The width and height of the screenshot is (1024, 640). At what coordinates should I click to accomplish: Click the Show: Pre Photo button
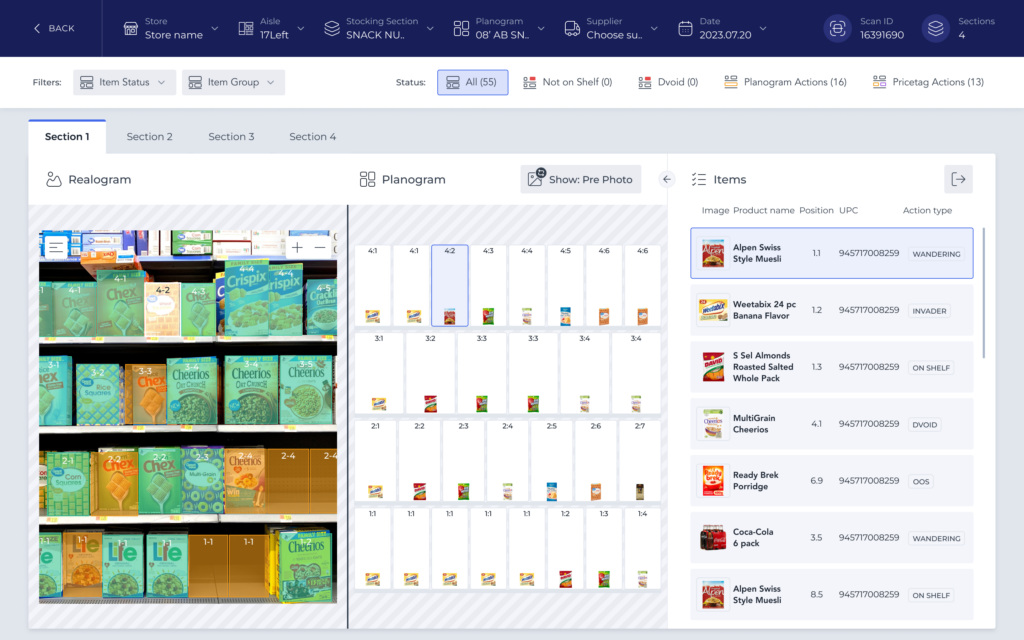click(580, 180)
